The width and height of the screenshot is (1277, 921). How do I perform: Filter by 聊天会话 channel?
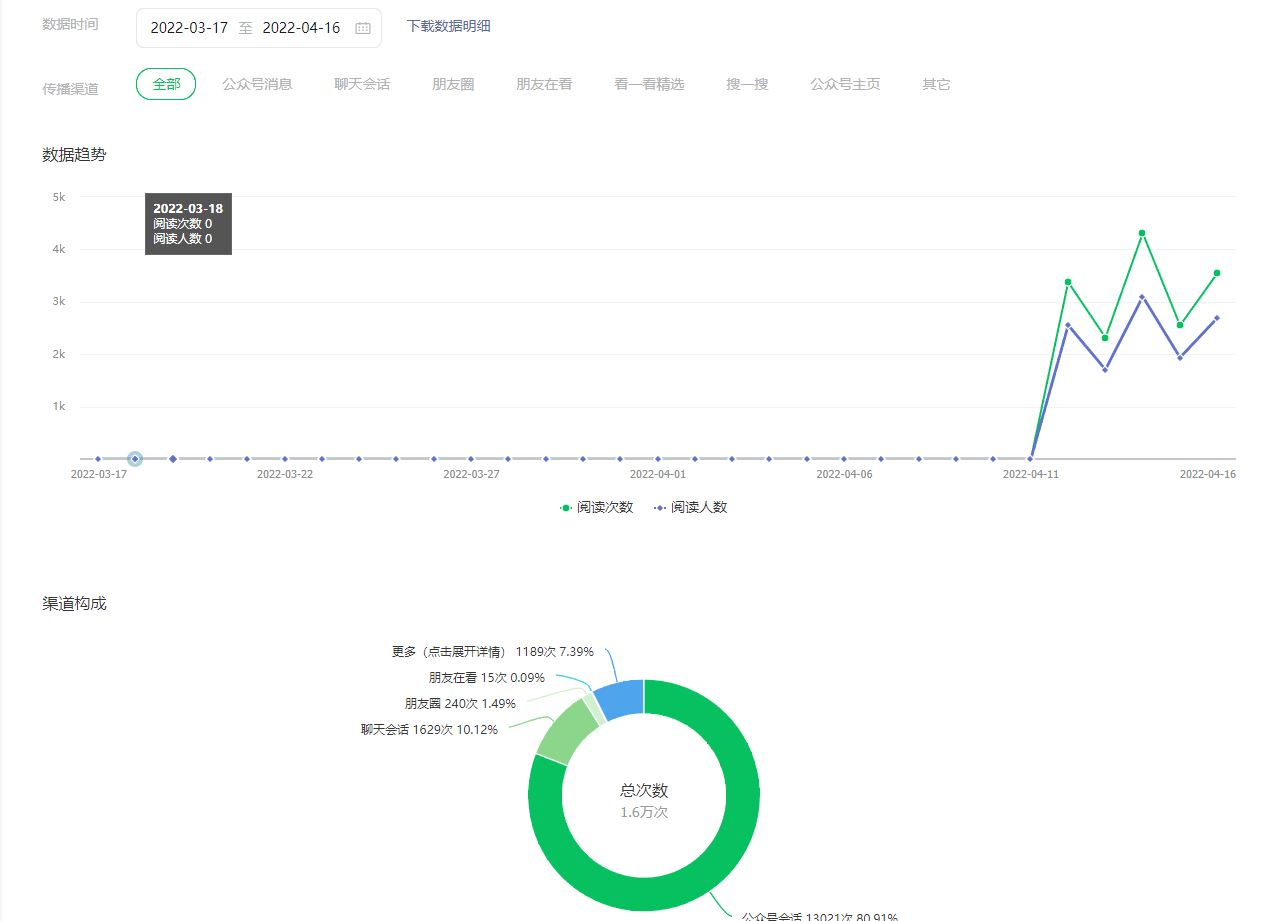click(362, 84)
